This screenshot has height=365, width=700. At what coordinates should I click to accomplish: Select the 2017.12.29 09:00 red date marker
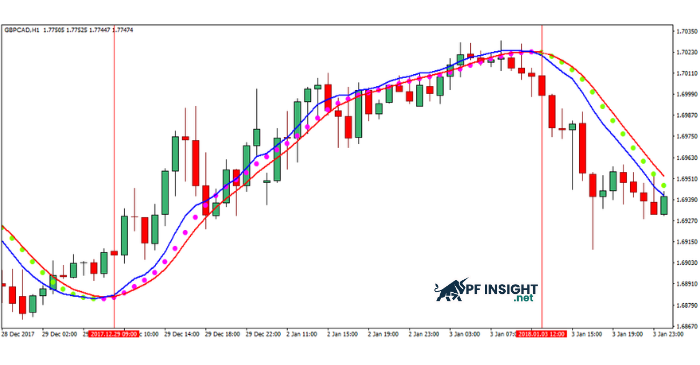[x=113, y=334]
